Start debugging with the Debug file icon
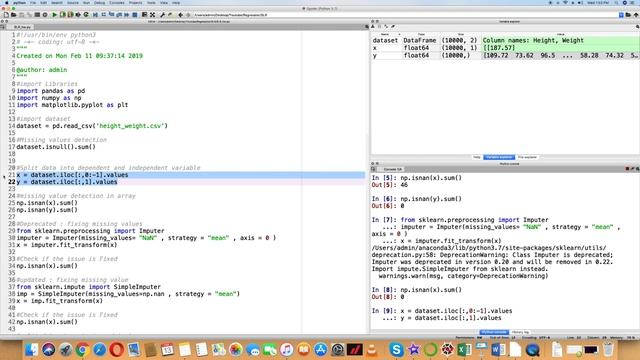Viewport: 640px width, 360px height. (x=95, y=15)
